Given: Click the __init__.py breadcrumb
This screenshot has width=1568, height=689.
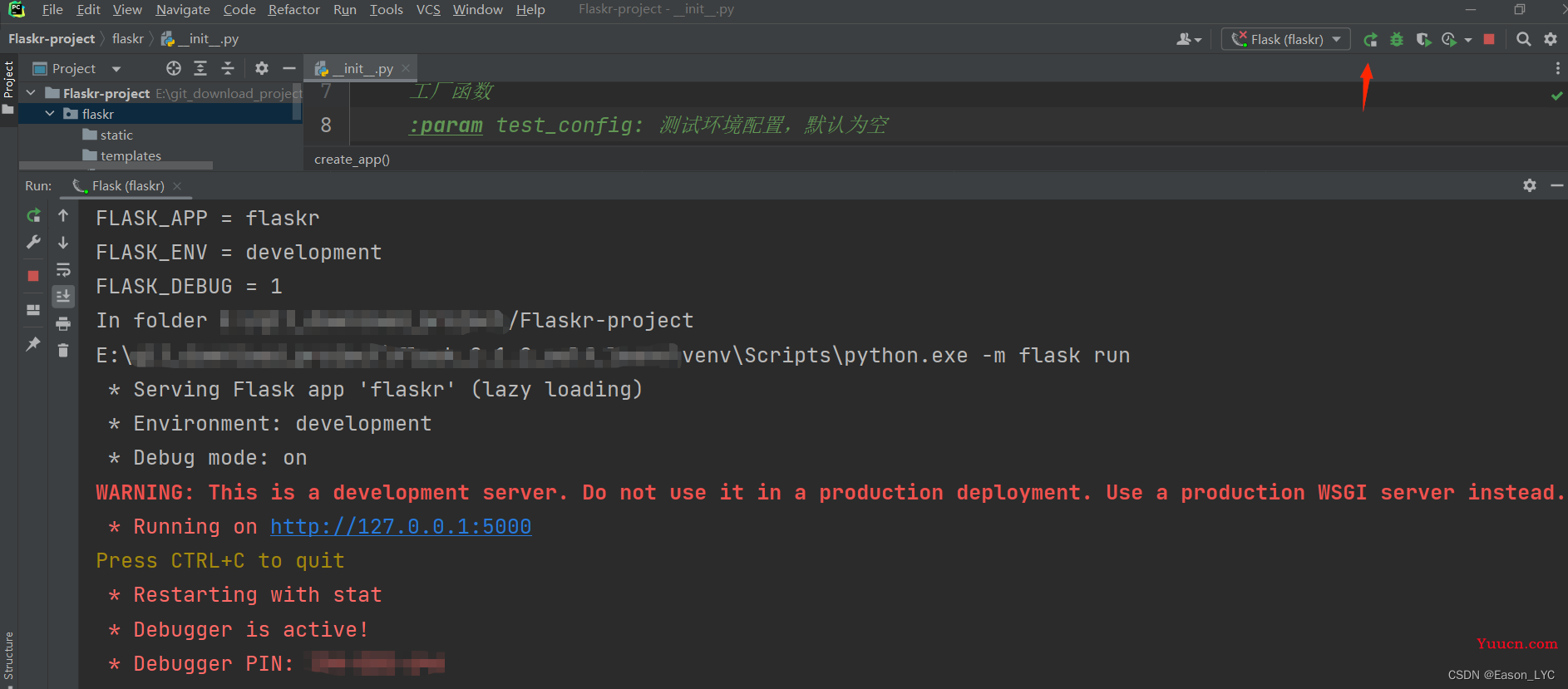Looking at the screenshot, I should tap(200, 39).
